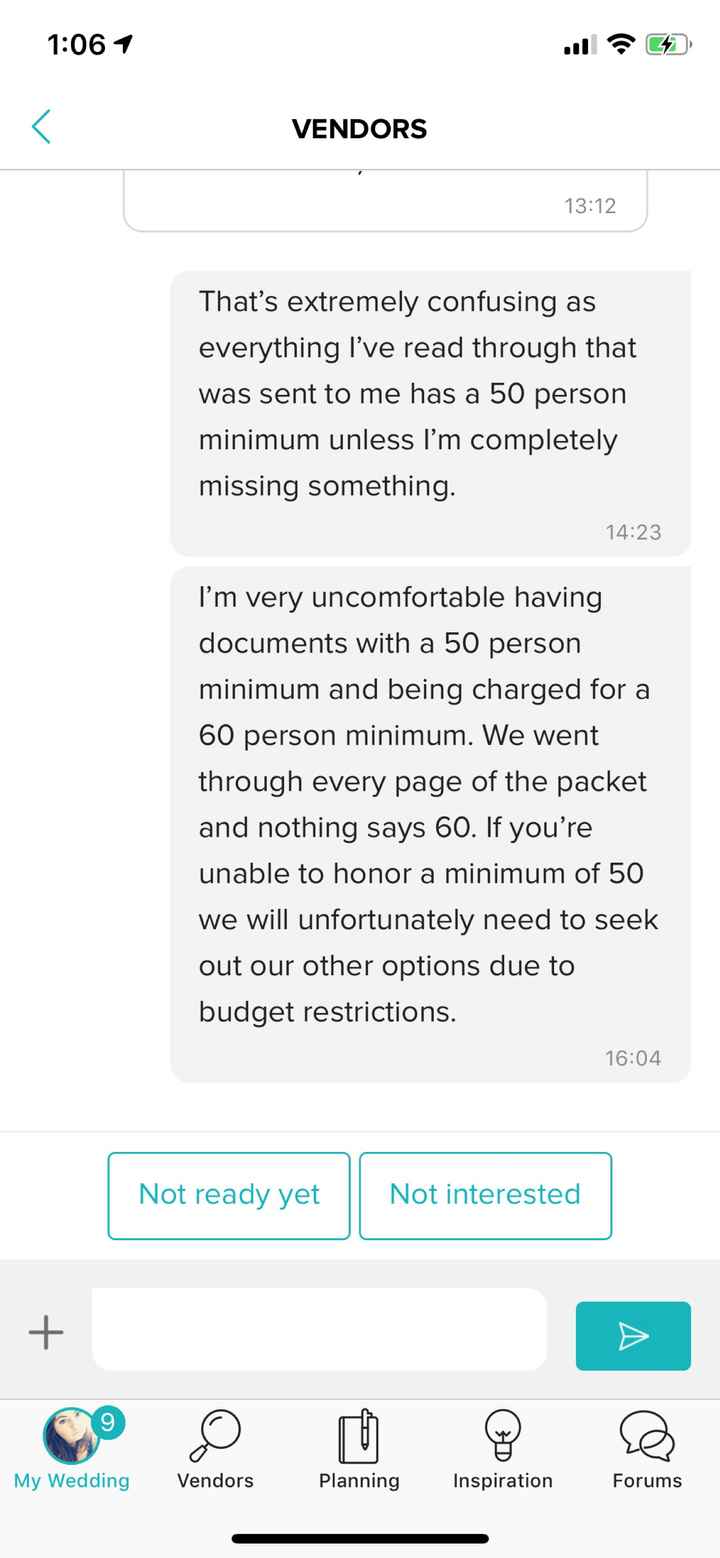Open Inspiration lightbulb tab

503,1450
